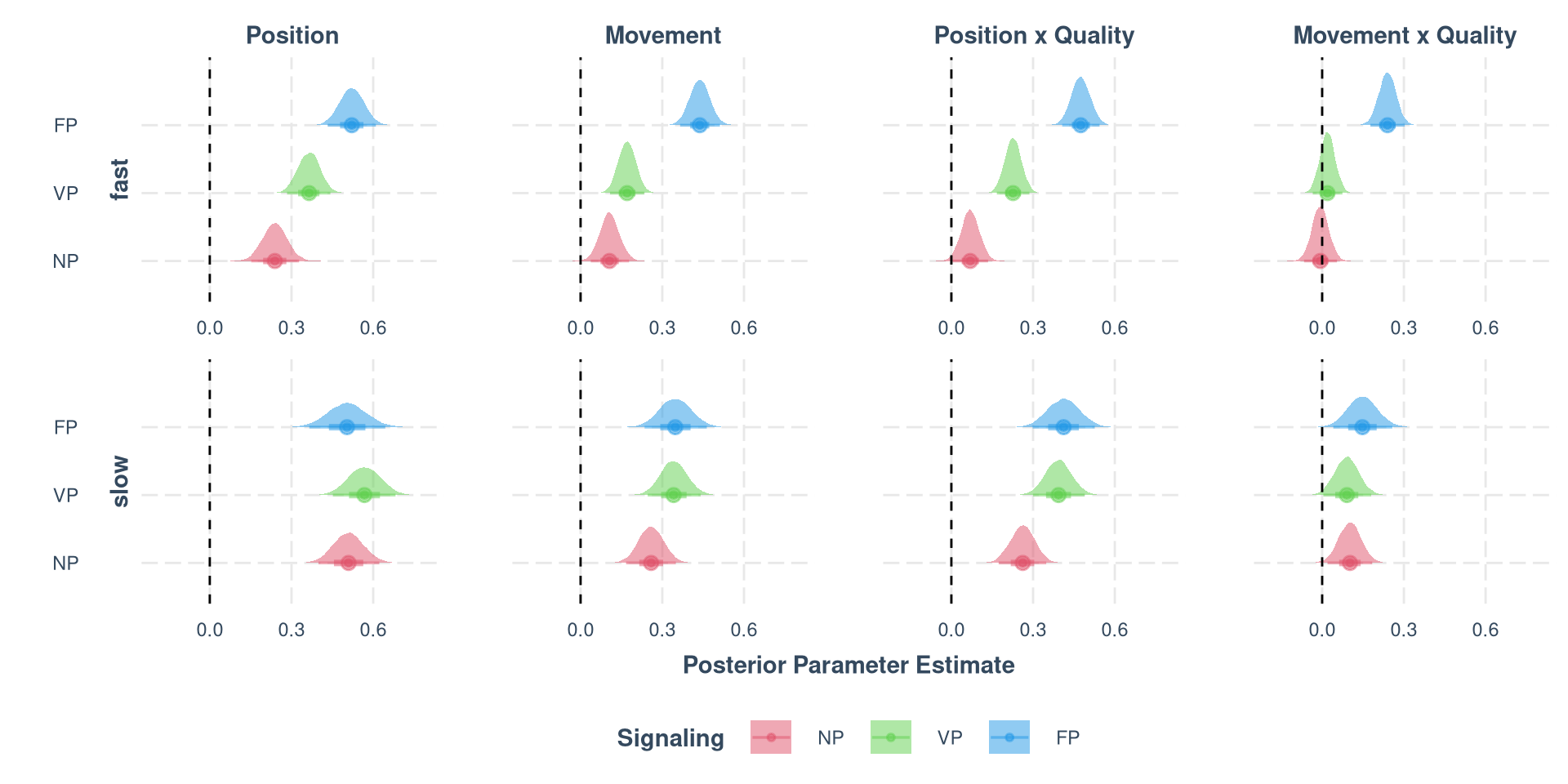Click the Signaling legend title

pos(670,738)
